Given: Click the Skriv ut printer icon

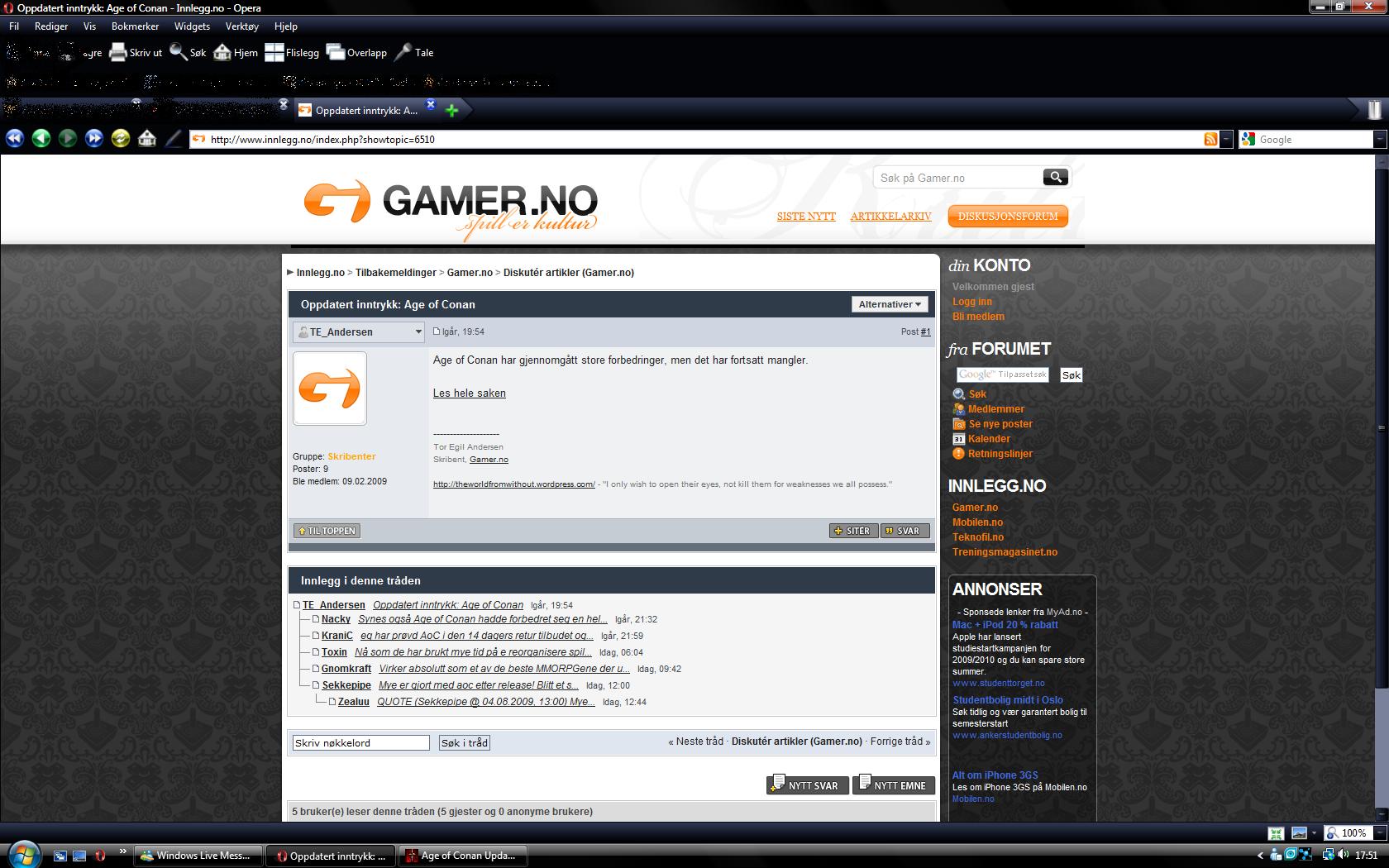Looking at the screenshot, I should click(118, 52).
